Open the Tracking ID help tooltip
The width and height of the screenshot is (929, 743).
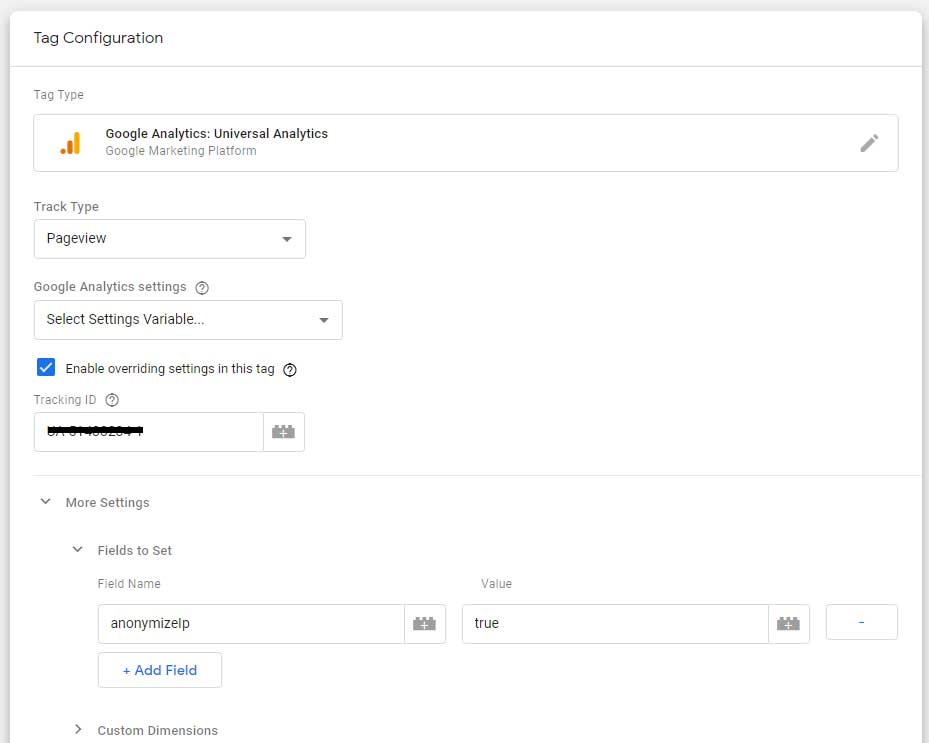click(112, 400)
